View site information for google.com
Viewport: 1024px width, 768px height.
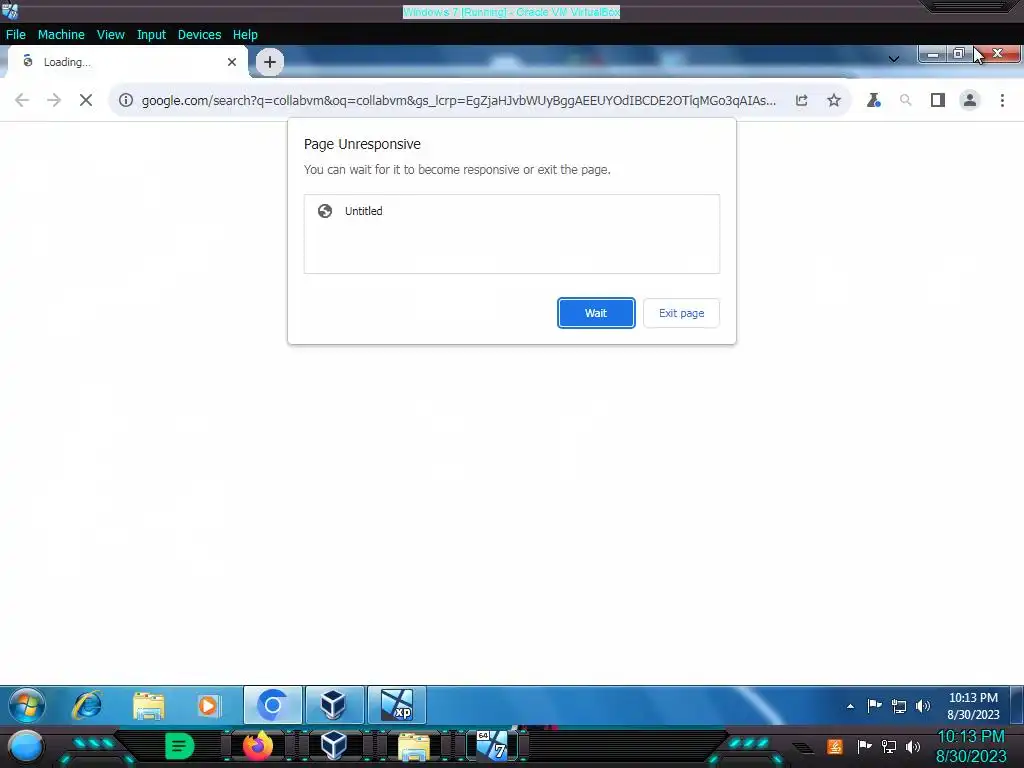tap(126, 100)
